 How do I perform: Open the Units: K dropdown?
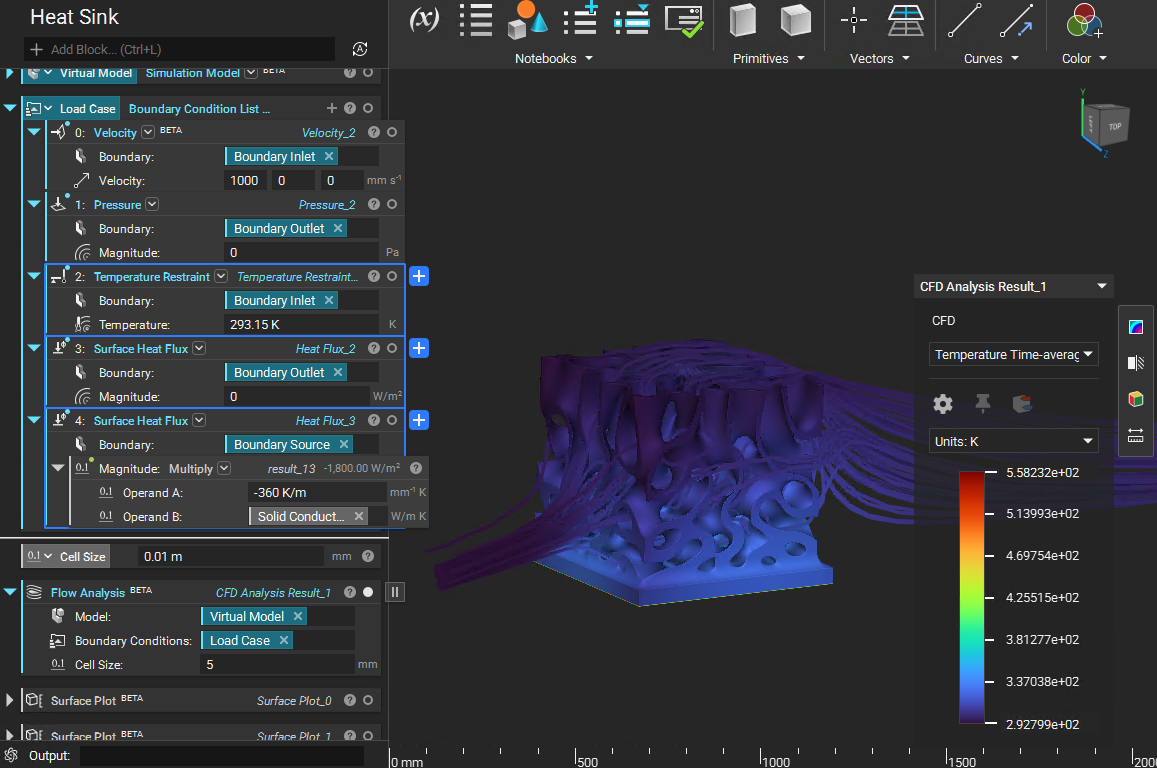point(1013,441)
